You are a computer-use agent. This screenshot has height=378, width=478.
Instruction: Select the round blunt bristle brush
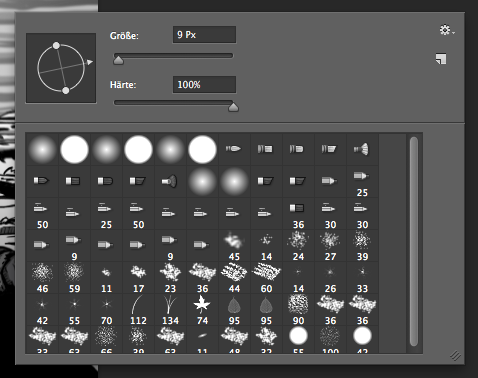266,149
